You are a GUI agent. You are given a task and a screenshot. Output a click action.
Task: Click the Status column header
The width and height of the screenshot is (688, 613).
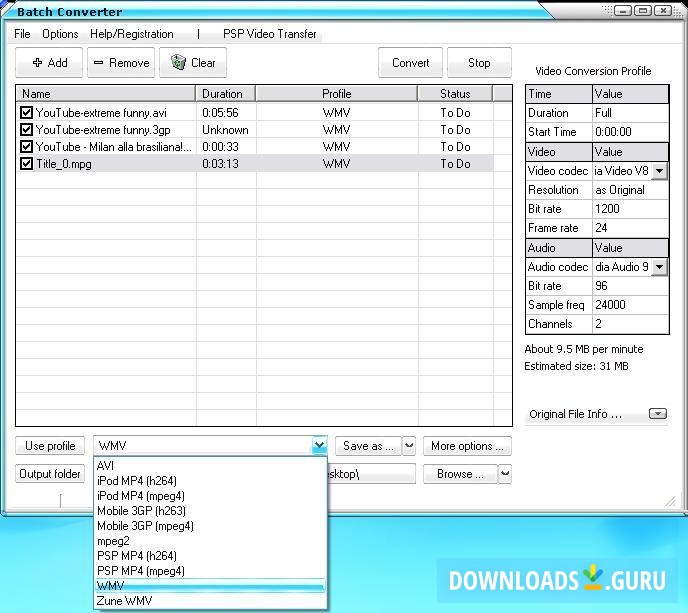click(455, 94)
